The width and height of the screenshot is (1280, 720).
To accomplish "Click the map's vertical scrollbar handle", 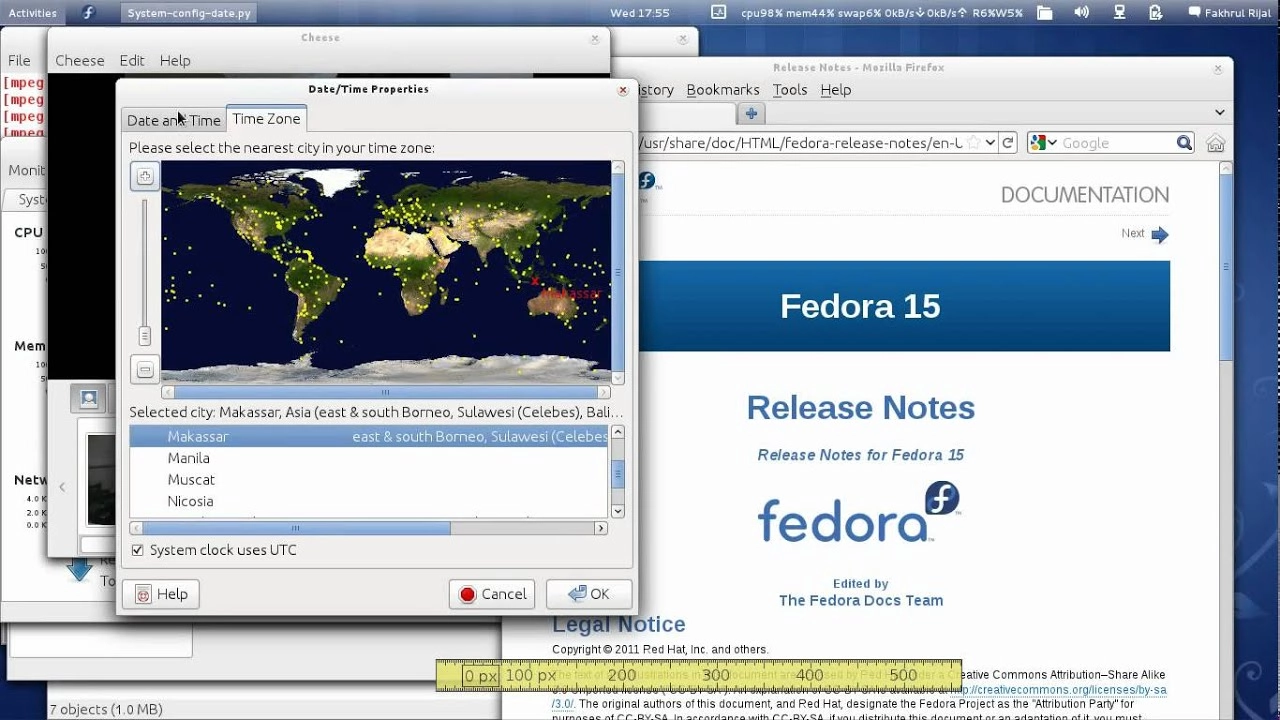I will [x=618, y=272].
